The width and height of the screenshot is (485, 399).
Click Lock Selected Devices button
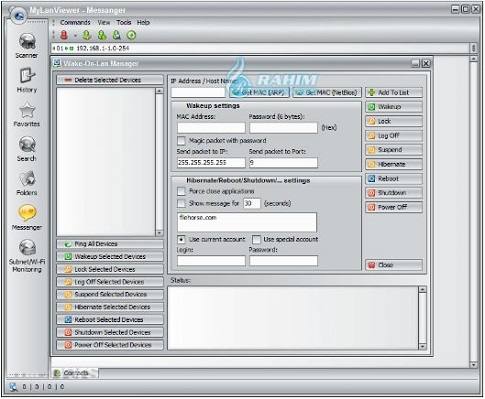click(110, 269)
